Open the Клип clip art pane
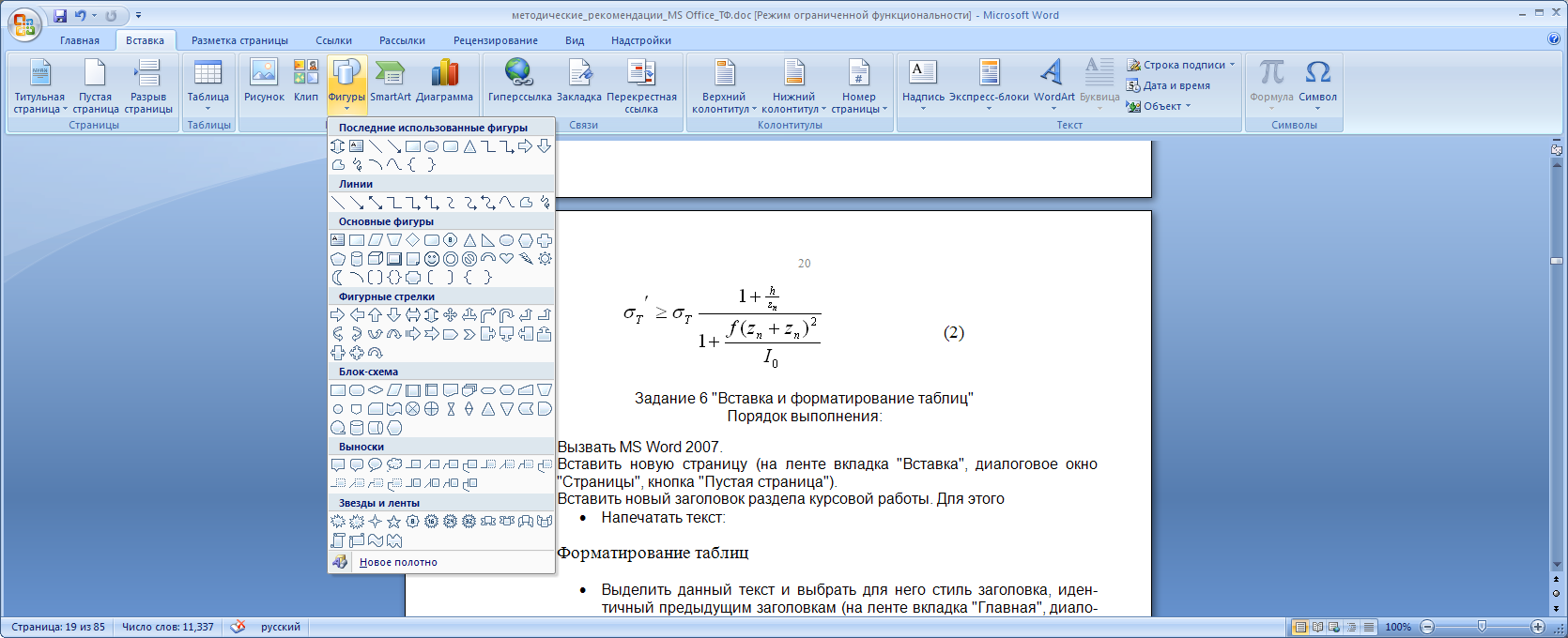 [306, 81]
